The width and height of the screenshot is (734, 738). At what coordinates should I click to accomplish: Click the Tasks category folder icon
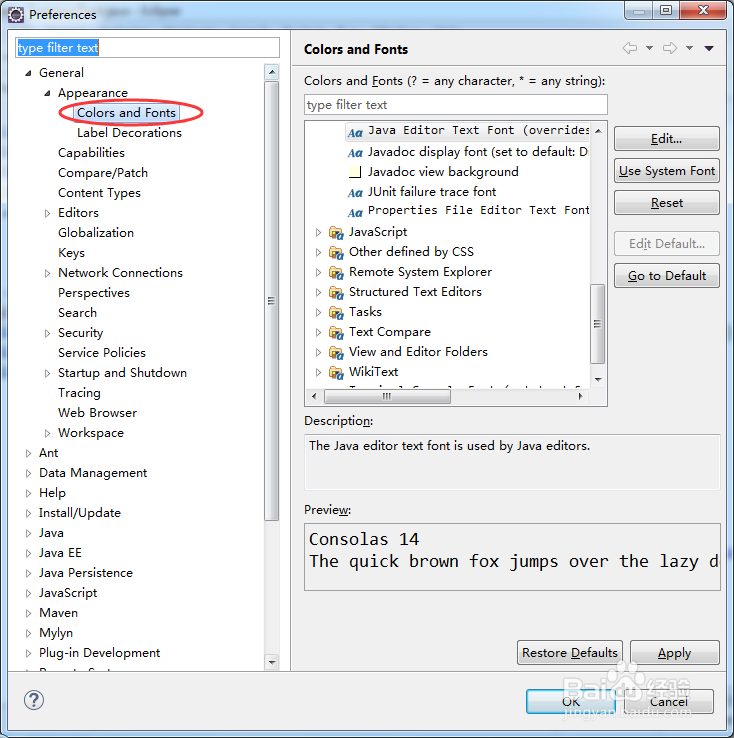[x=336, y=313]
